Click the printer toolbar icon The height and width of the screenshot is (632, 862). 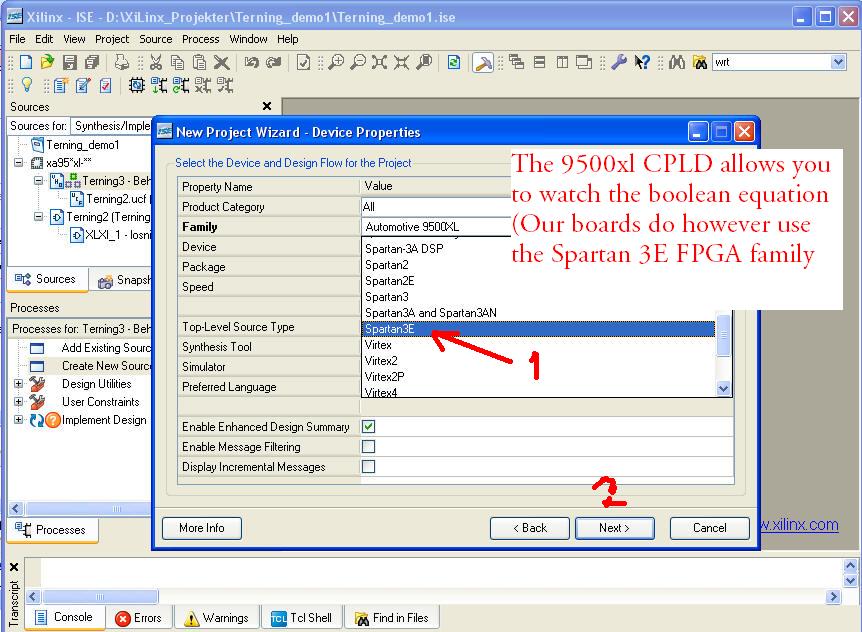coord(121,62)
